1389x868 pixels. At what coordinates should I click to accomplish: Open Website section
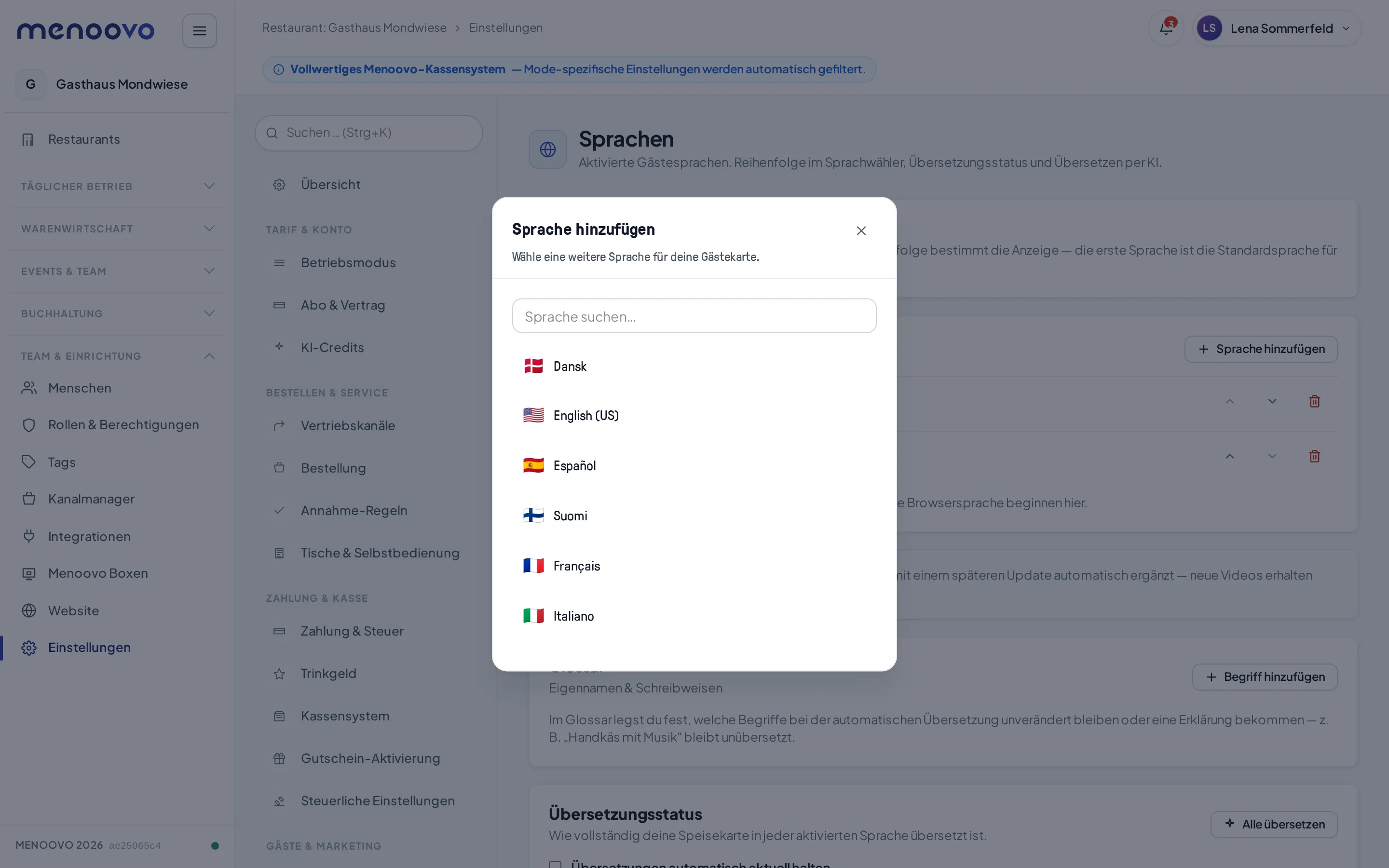pos(118,610)
